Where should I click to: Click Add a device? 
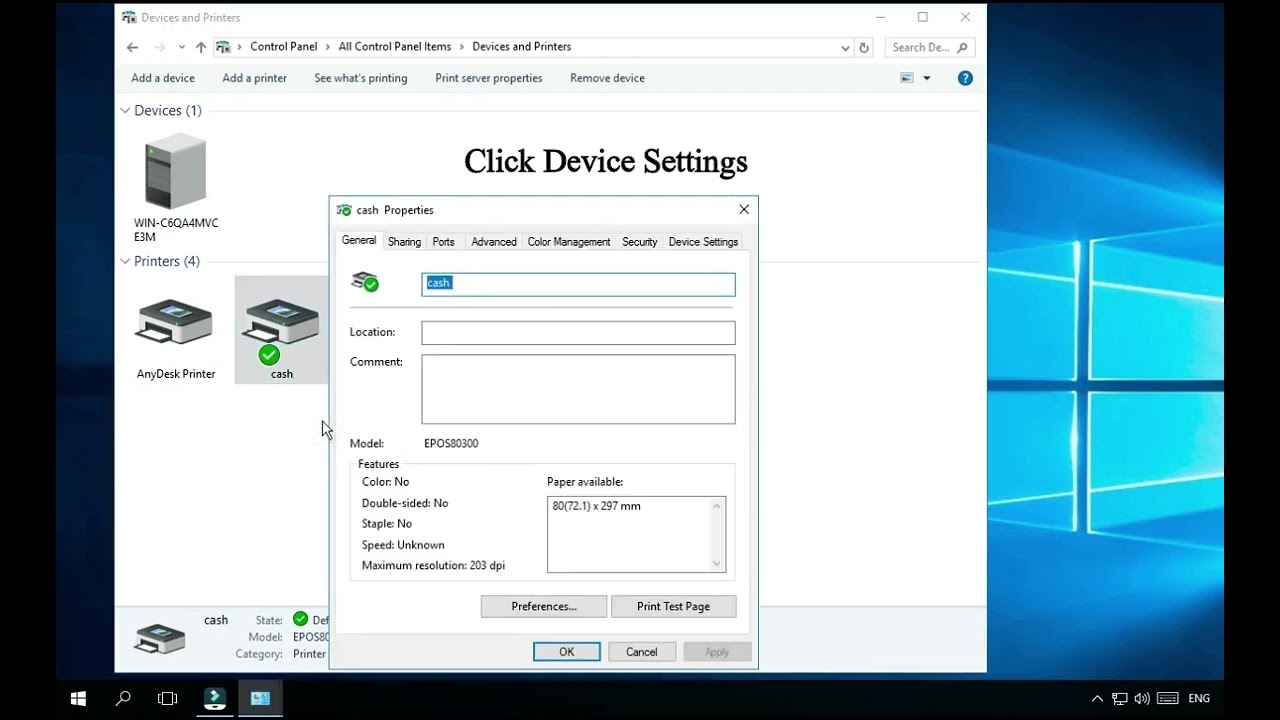tap(163, 78)
